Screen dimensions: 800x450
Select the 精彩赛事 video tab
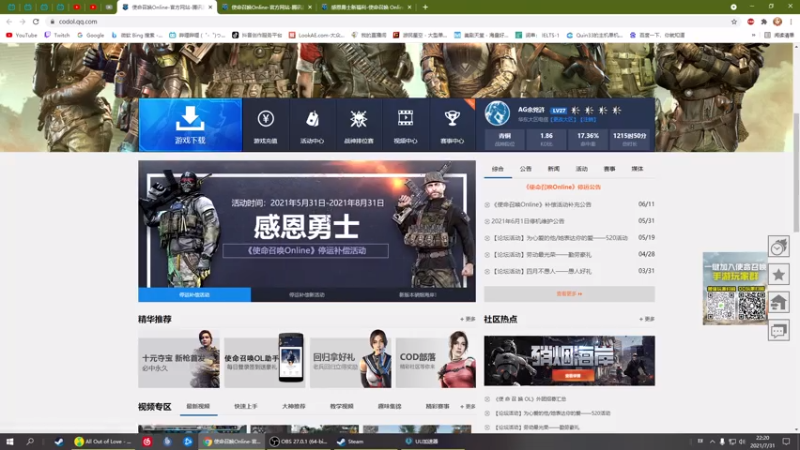coord(438,407)
